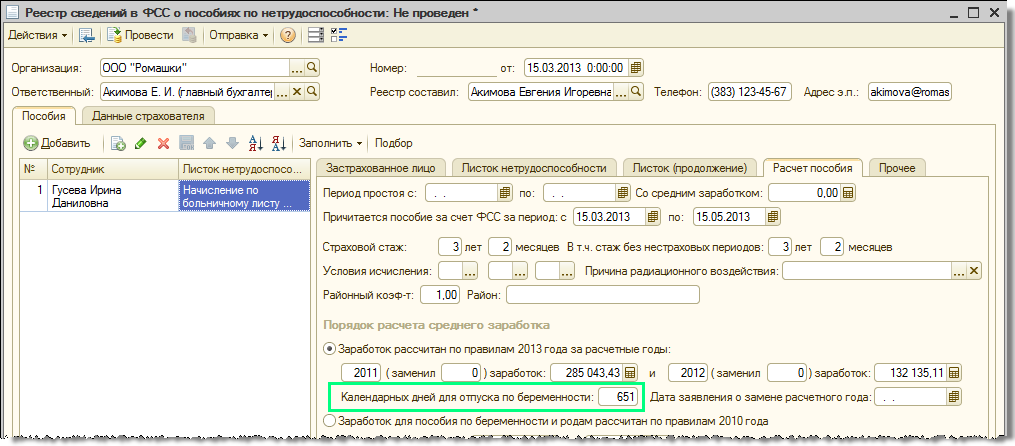Click the Добавить button
Screen dimensions: 1015x446
pos(56,144)
